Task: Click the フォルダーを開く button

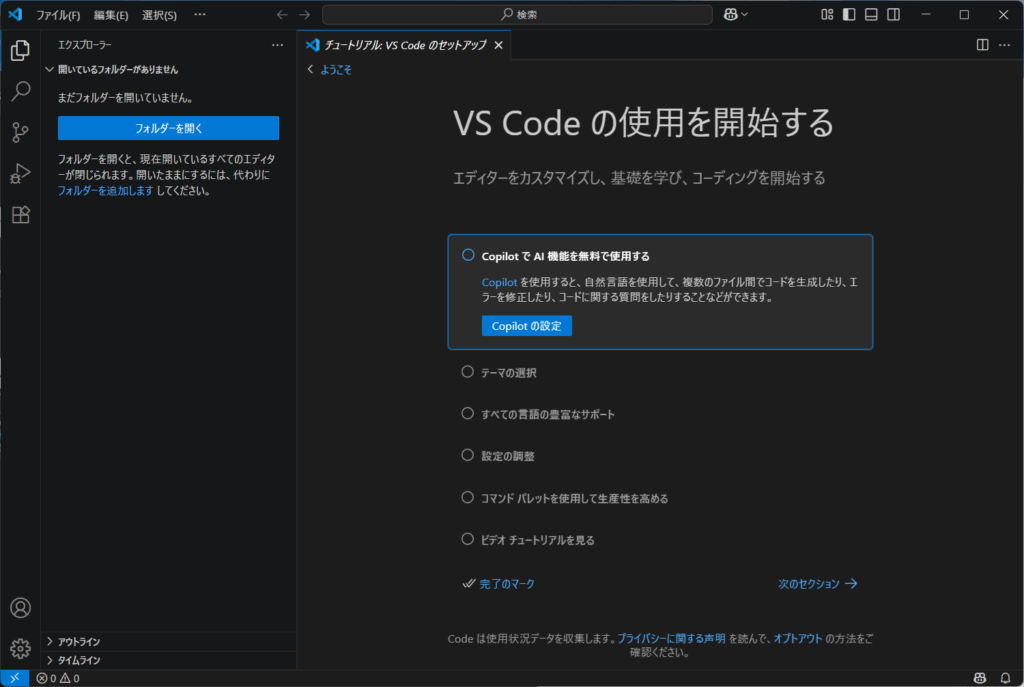Action: (168, 128)
